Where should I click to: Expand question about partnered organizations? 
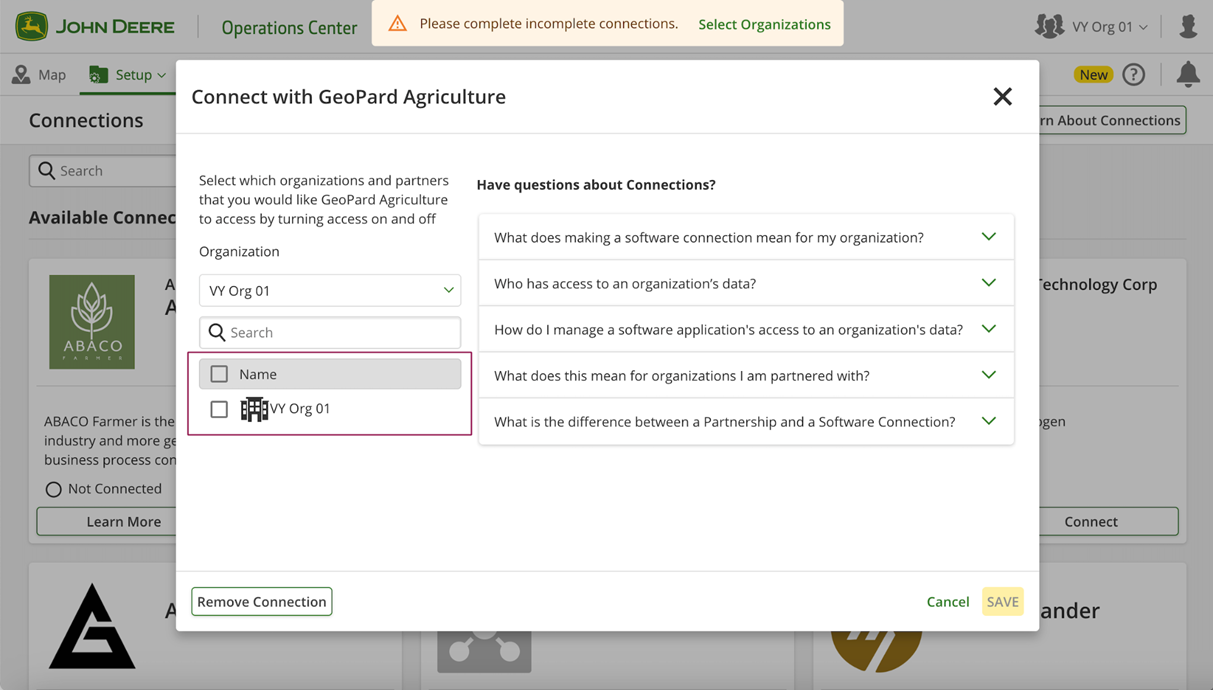coord(746,376)
